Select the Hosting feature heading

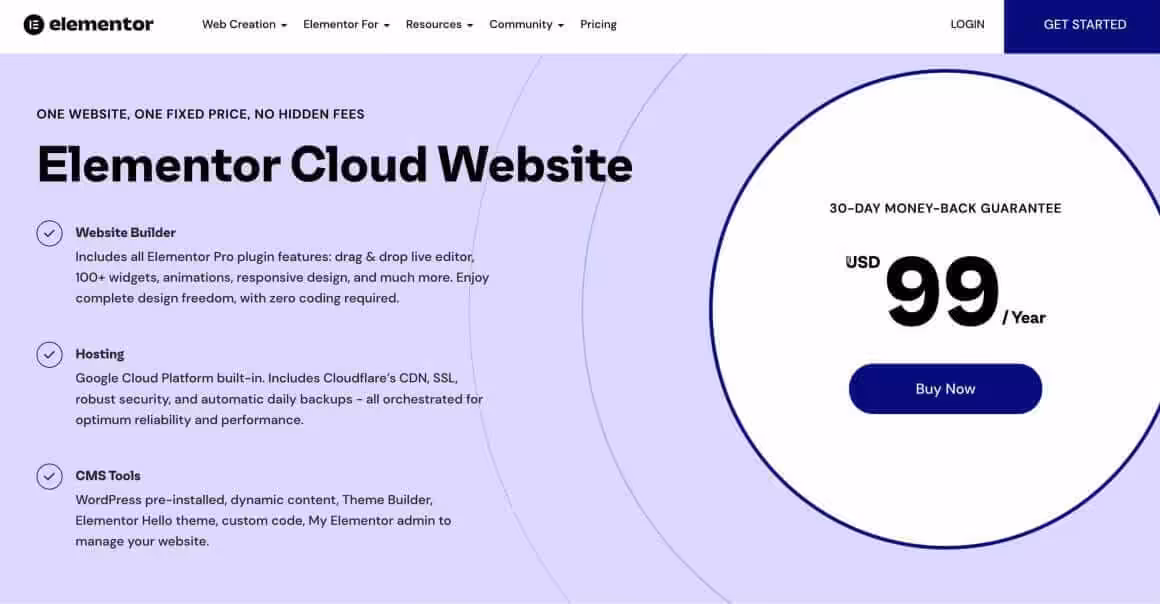(100, 353)
